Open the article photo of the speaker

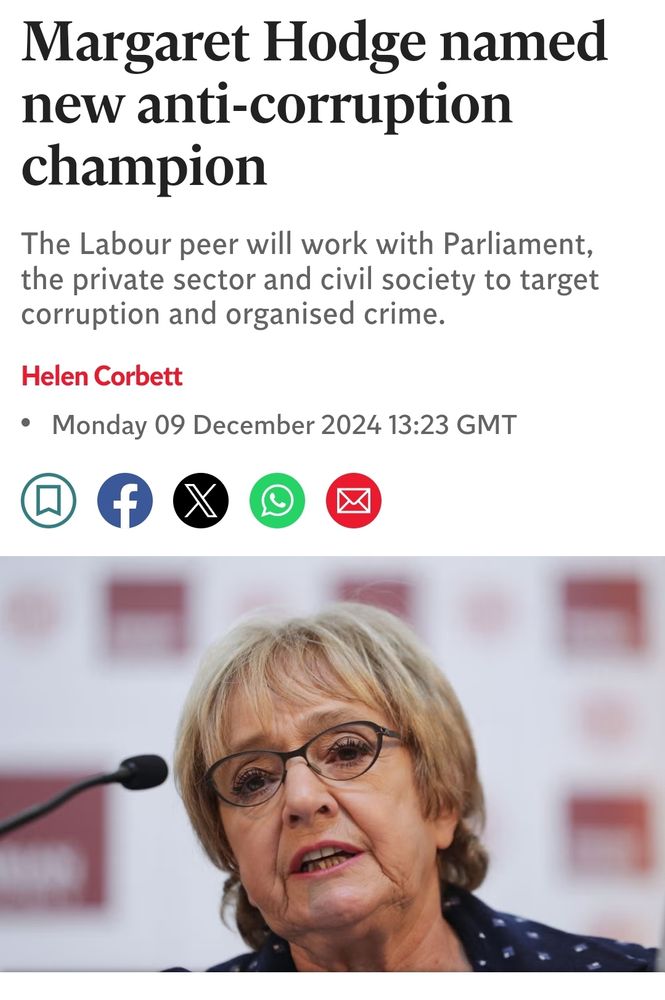[x=332, y=763]
